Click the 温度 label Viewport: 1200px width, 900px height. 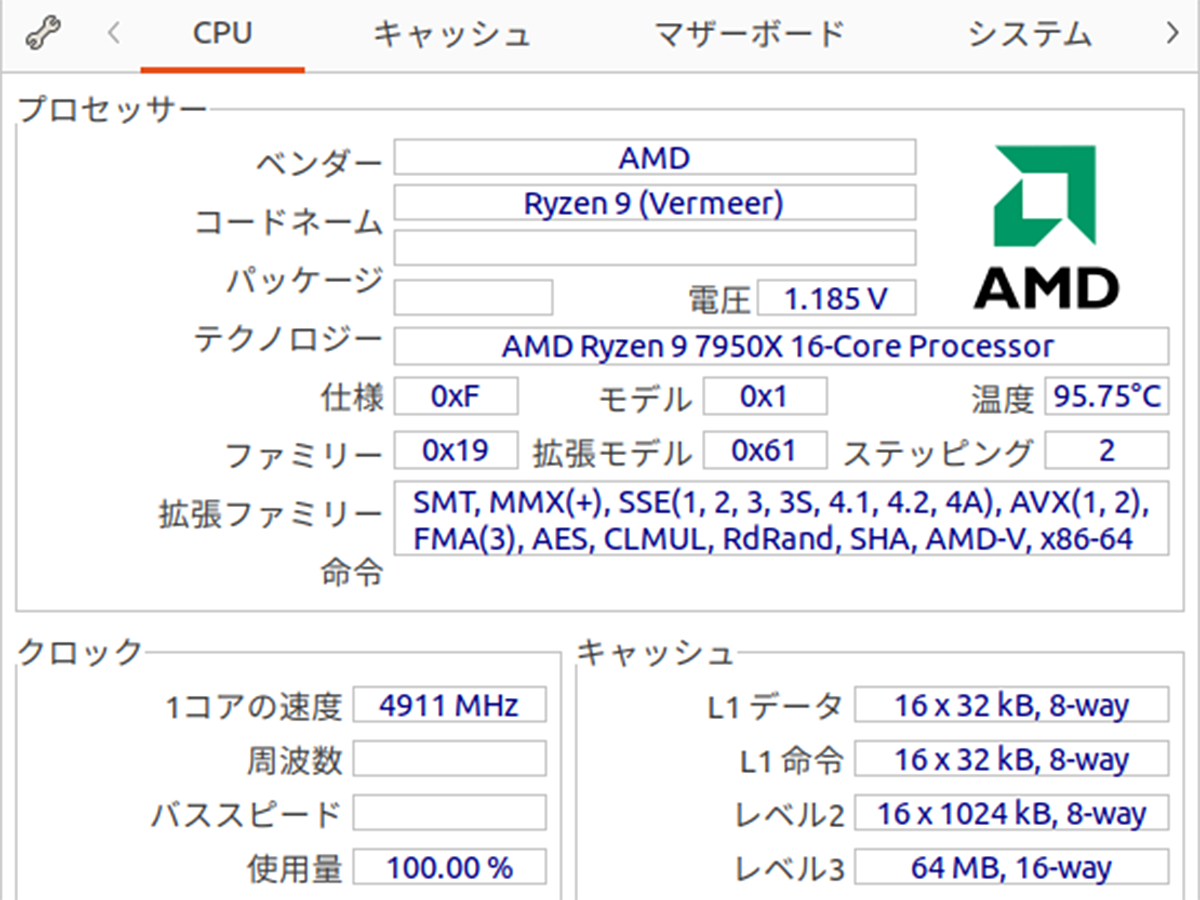tap(1002, 399)
